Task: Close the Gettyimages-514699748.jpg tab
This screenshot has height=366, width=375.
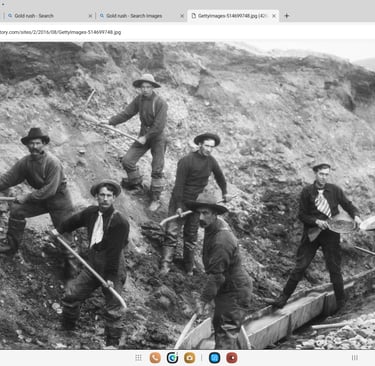Action: (274, 16)
